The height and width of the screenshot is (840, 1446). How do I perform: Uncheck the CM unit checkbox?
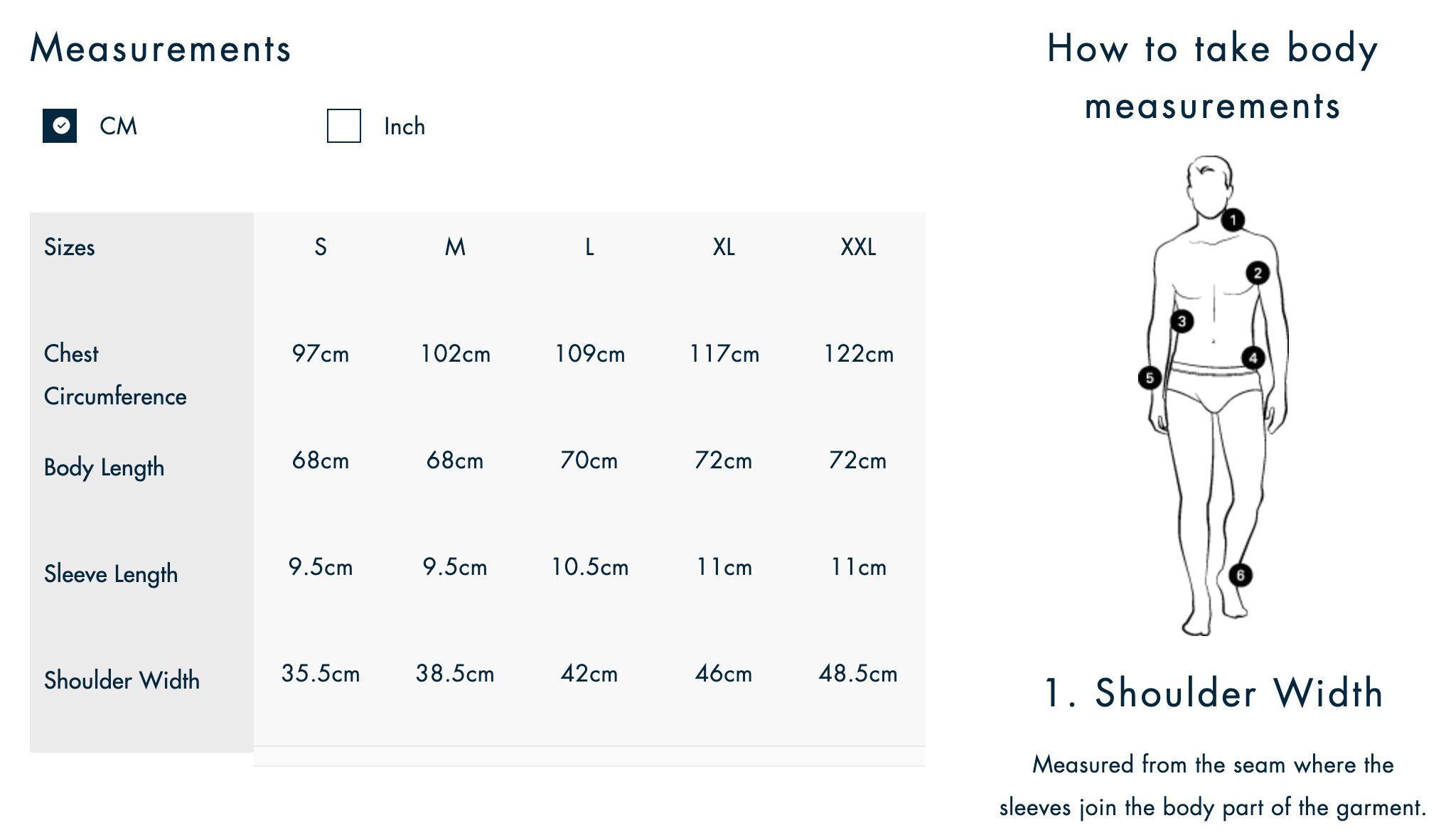(x=60, y=126)
